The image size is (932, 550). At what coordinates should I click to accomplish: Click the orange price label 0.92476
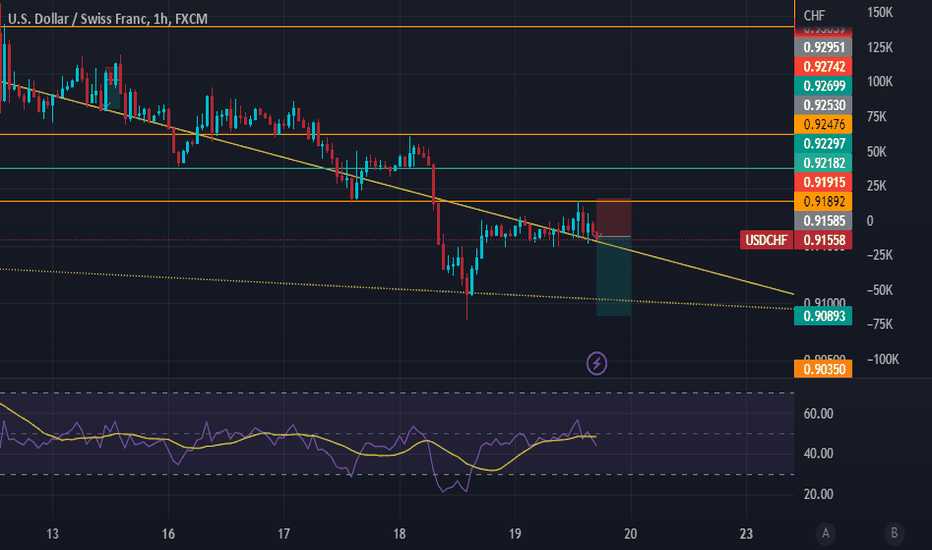pyautogui.click(x=823, y=124)
